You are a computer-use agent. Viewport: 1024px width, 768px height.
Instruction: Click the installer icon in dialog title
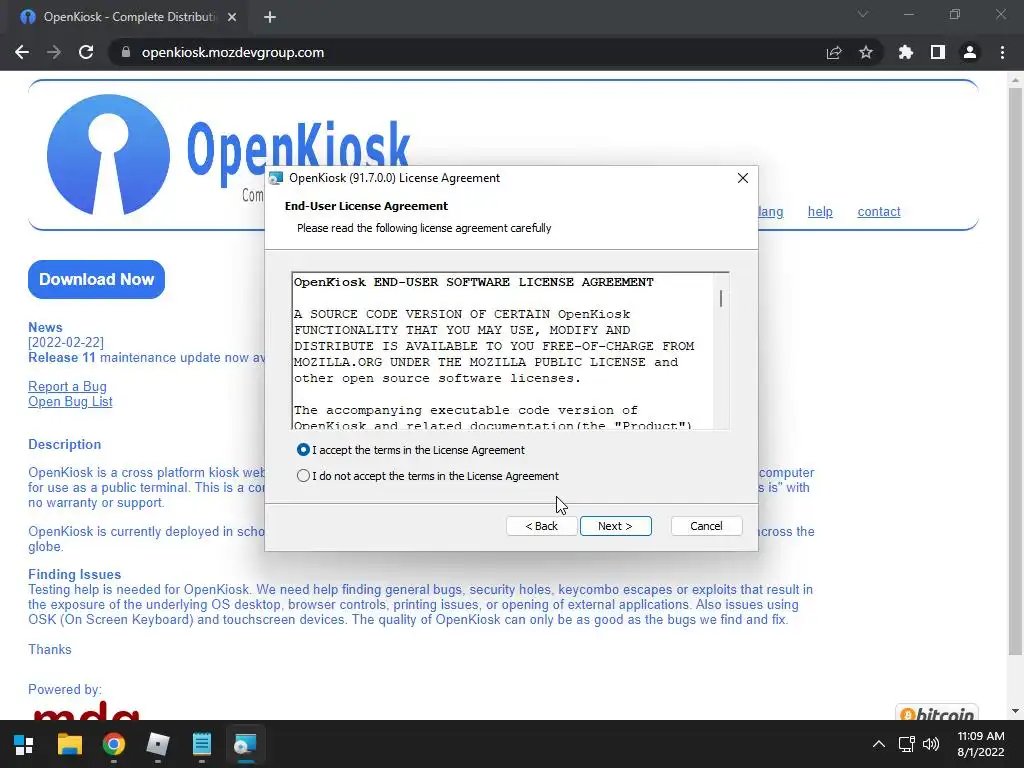tap(276, 178)
